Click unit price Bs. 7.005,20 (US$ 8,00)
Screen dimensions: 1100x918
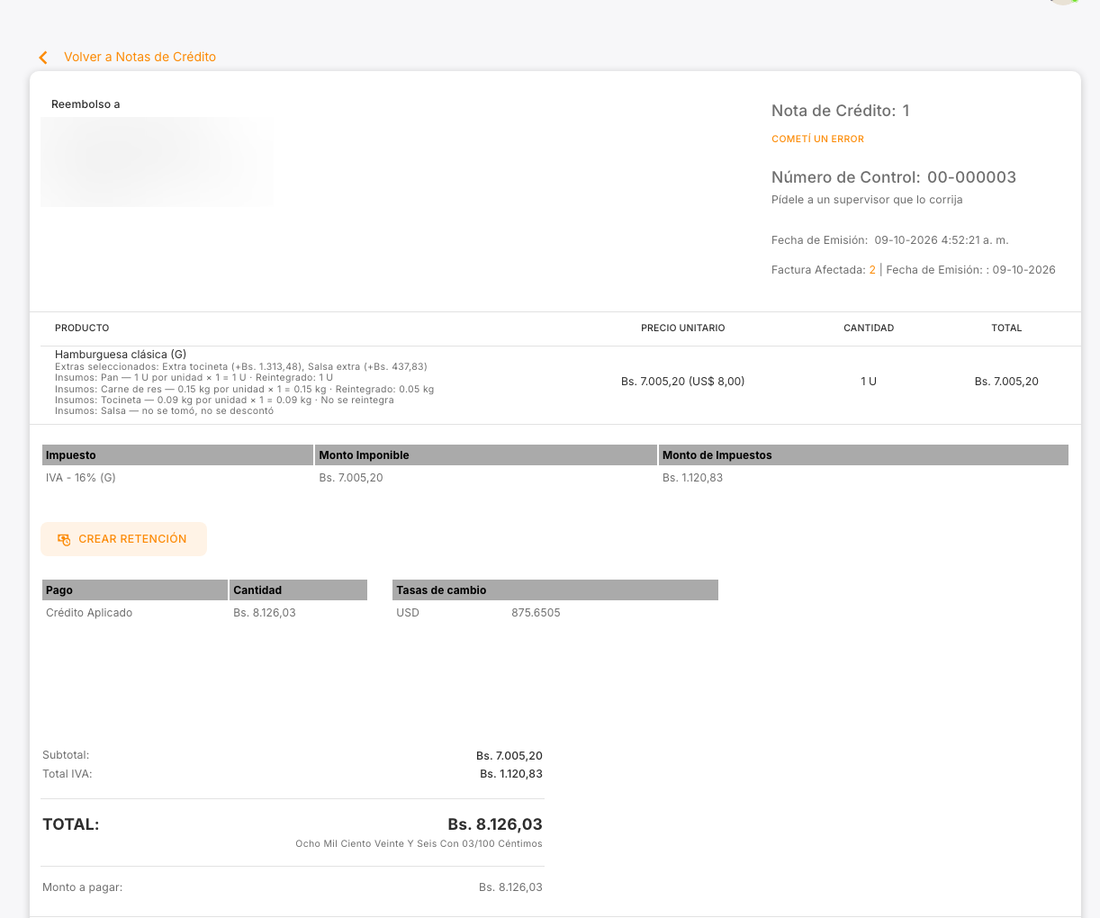click(x=683, y=382)
